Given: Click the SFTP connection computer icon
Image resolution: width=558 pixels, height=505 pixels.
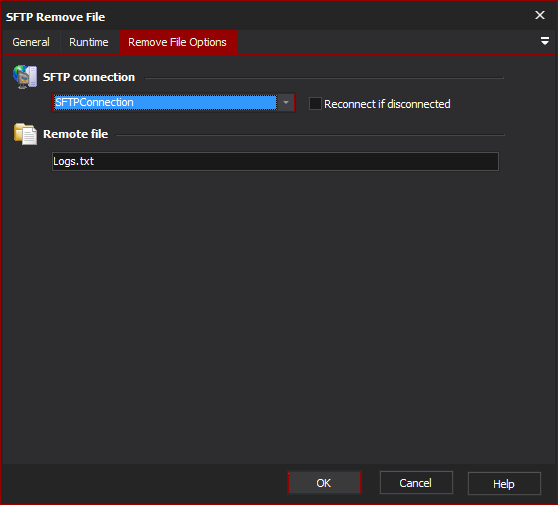Looking at the screenshot, I should [25, 77].
